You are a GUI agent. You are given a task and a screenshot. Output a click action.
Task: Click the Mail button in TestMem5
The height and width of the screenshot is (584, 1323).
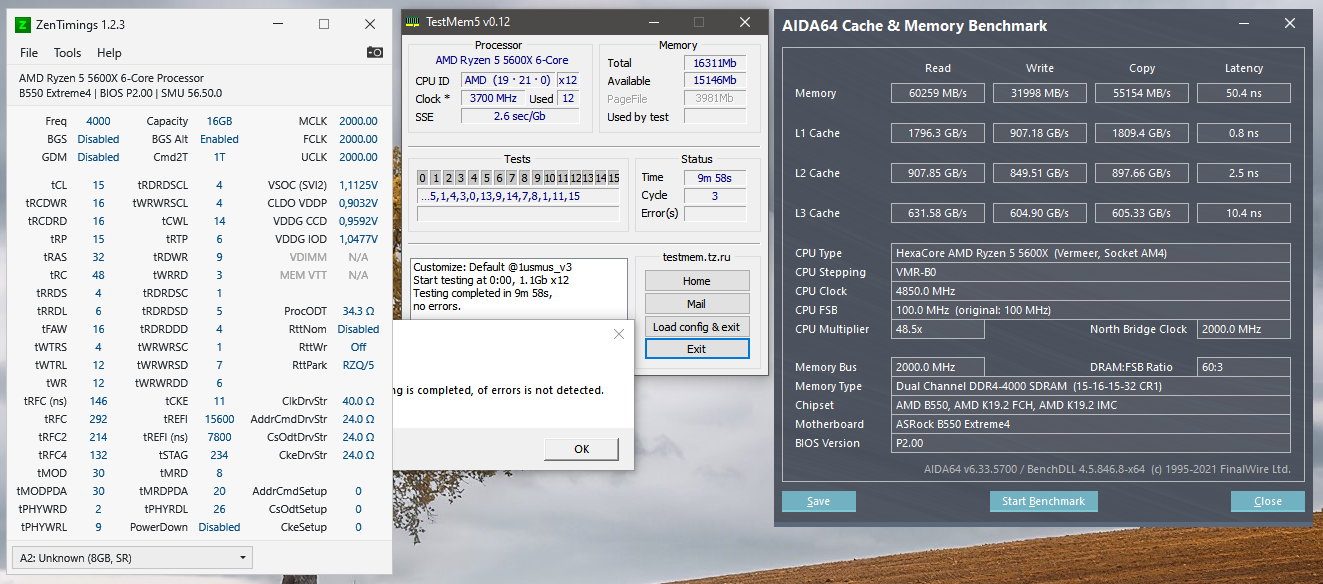coord(697,304)
